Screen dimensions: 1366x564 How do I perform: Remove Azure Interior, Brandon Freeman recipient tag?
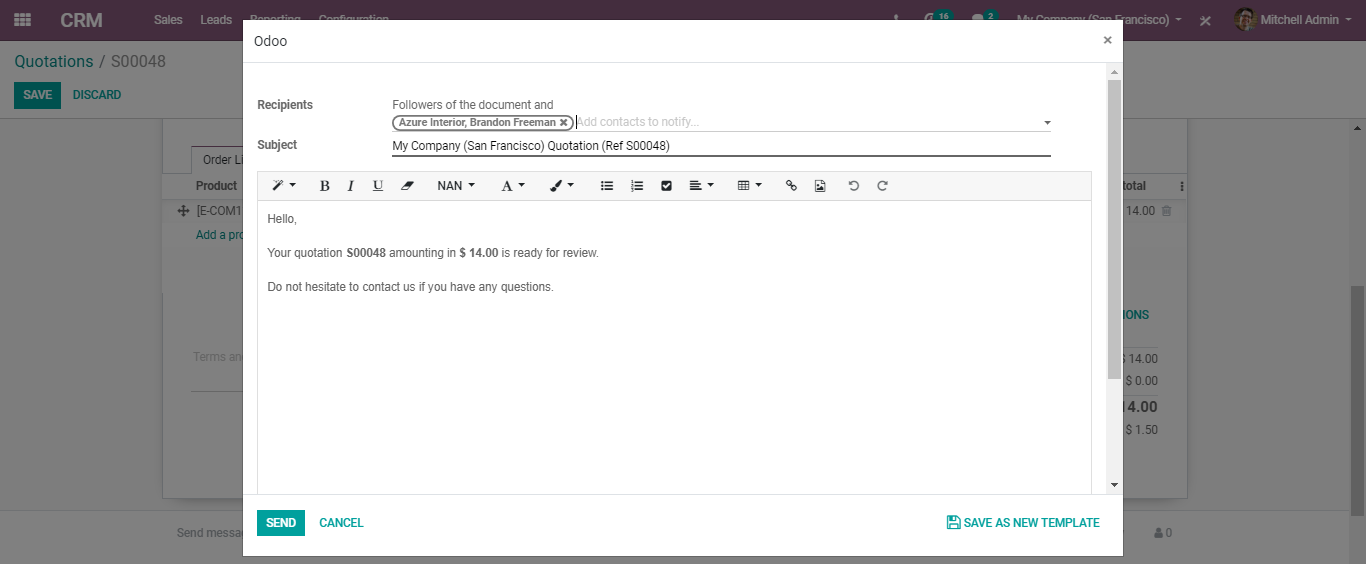563,123
